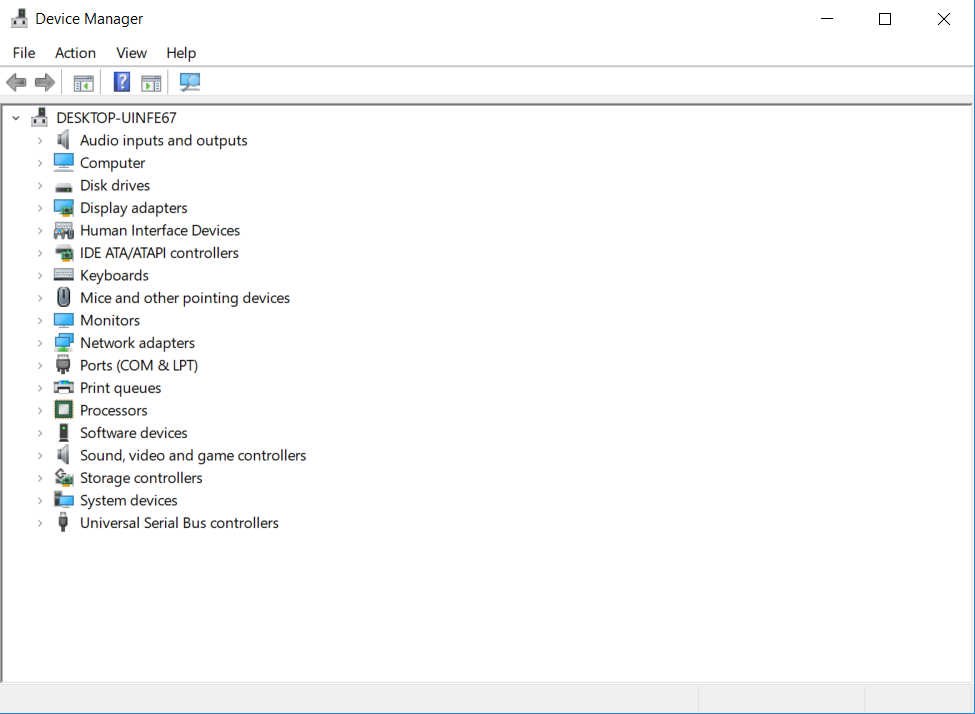Image resolution: width=975 pixels, height=714 pixels.
Task: Expand Mice and other pointing devices chevron
Action: click(x=40, y=298)
